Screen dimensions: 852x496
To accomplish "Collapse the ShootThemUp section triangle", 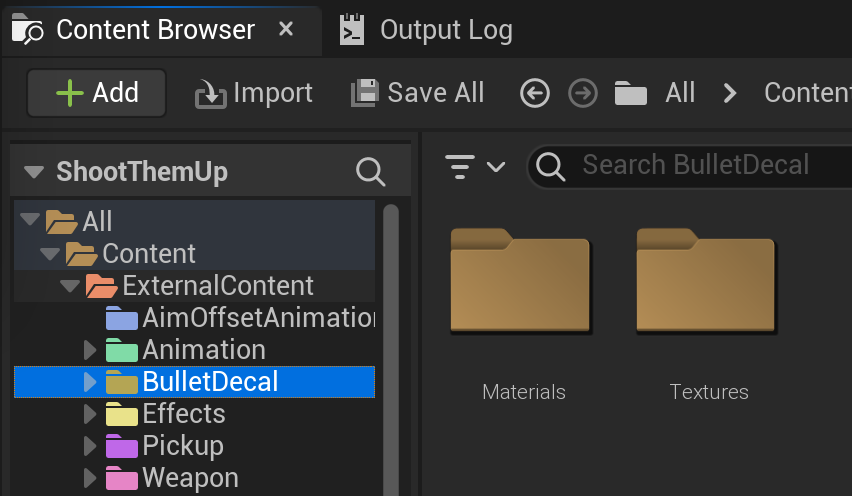I will (x=34, y=172).
